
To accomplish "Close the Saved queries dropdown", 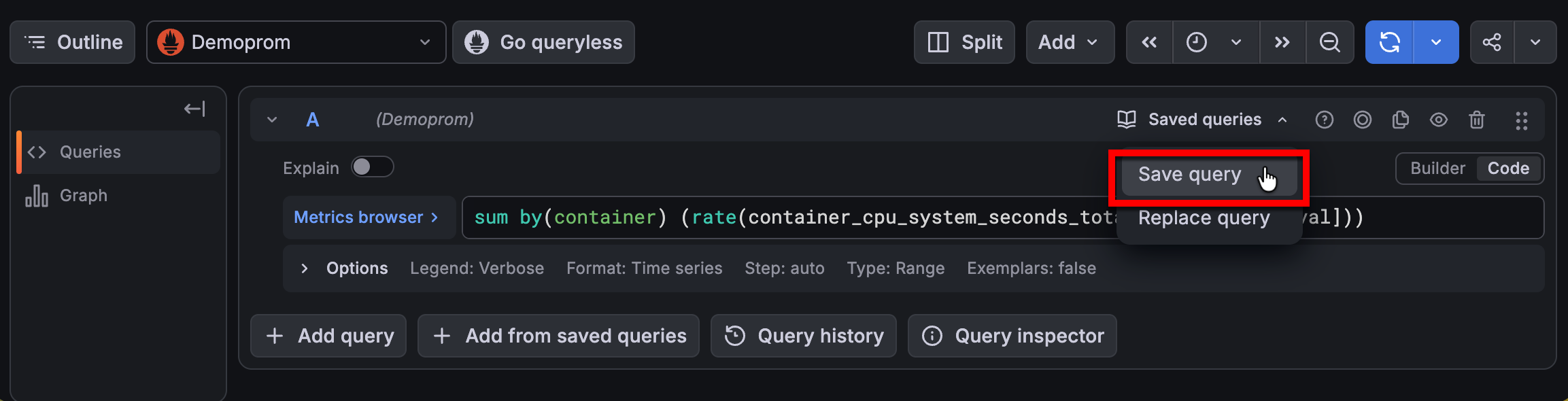I will click(1202, 120).
